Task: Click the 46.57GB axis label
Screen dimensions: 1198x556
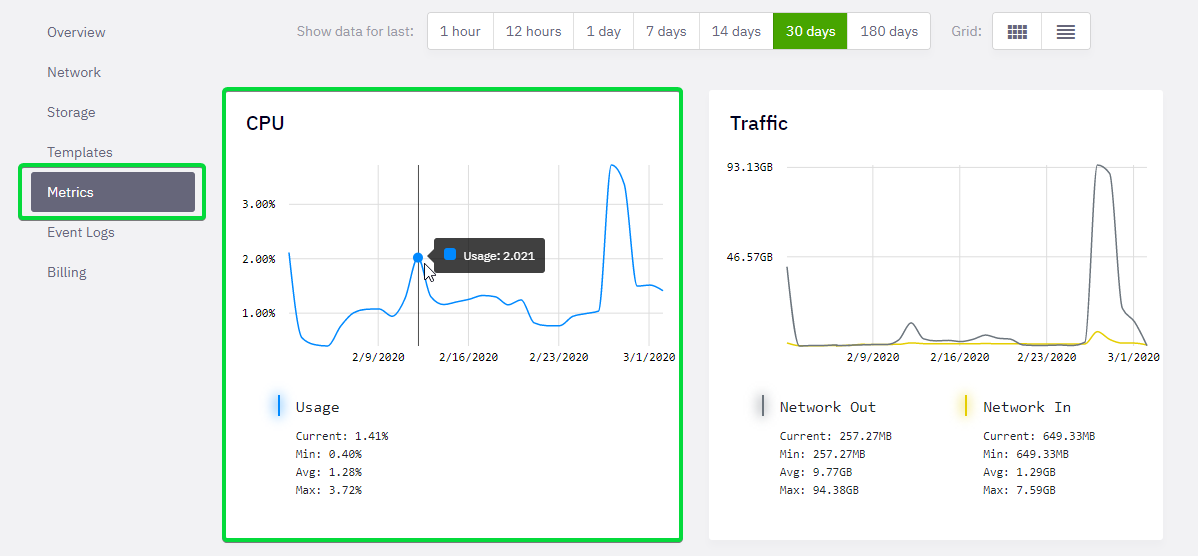Action: pos(750,257)
